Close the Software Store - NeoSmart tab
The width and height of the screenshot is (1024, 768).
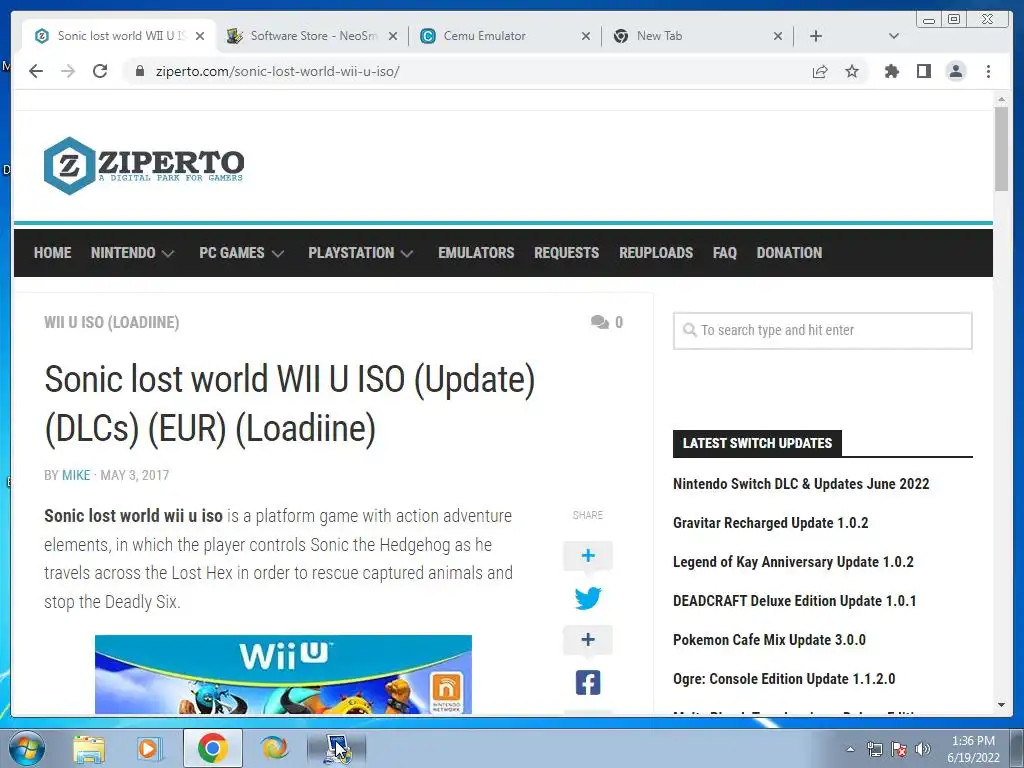point(392,36)
